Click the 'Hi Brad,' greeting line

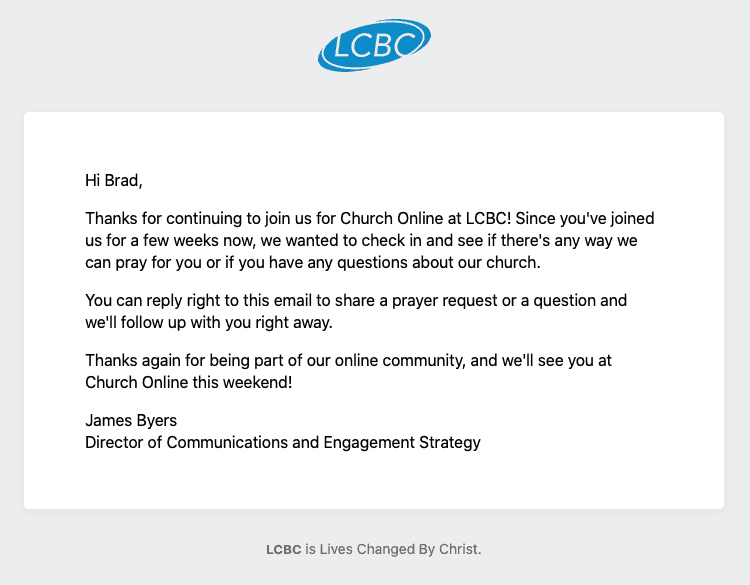(114, 180)
